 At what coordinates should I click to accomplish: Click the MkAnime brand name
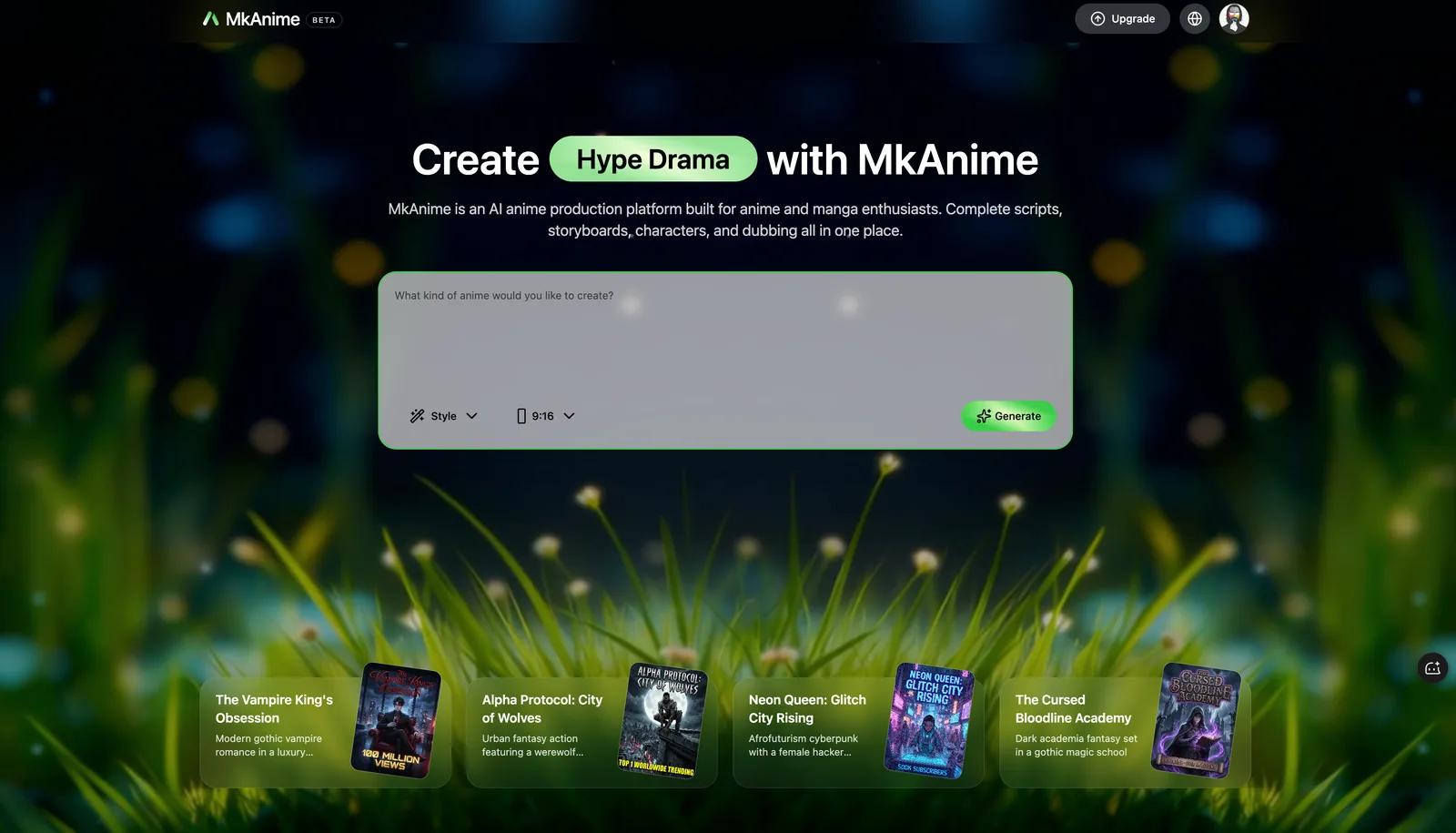tap(262, 19)
